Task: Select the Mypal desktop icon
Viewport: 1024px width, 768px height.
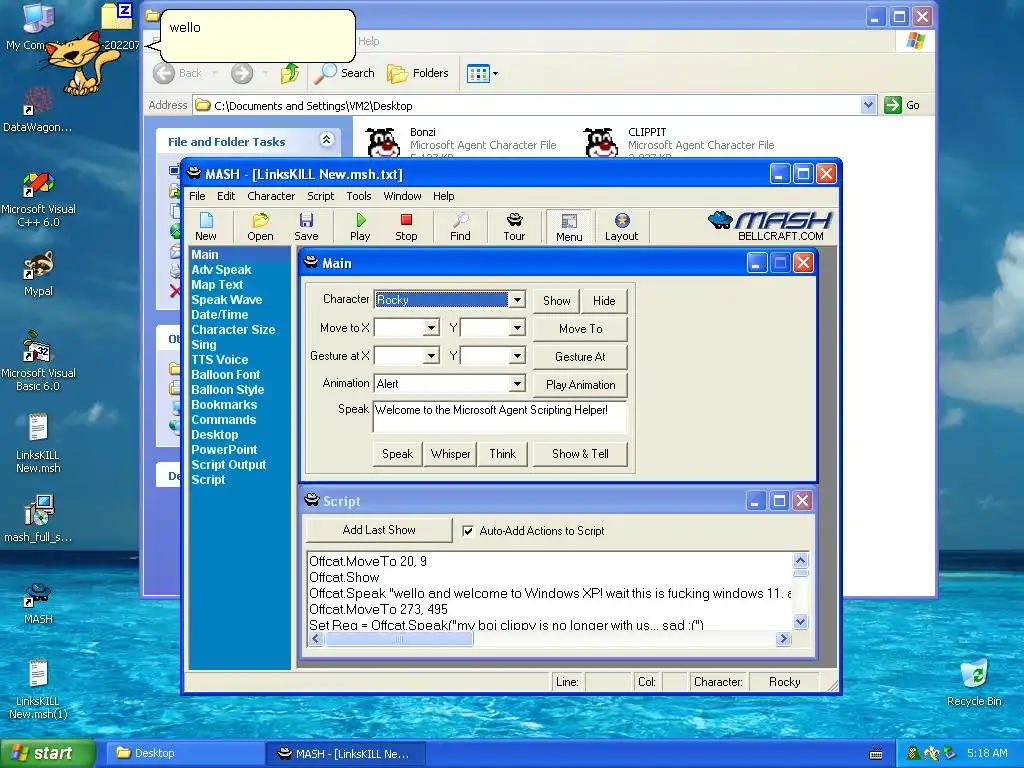Action: (38, 274)
